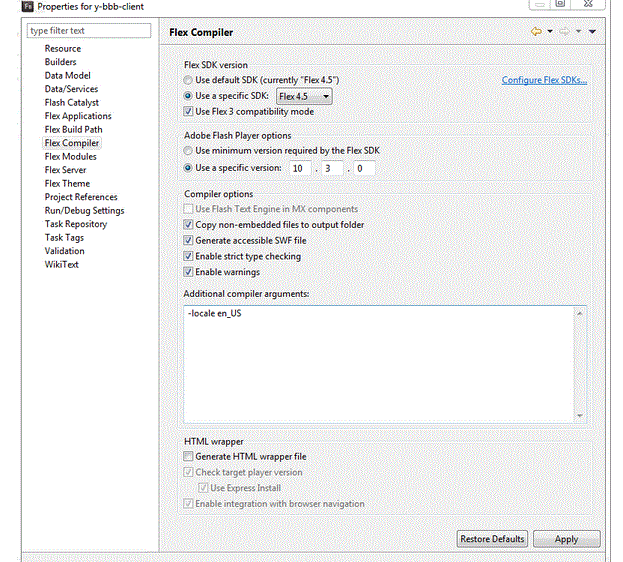
Task: Uncheck Enable strict type checking
Action: (x=189, y=256)
